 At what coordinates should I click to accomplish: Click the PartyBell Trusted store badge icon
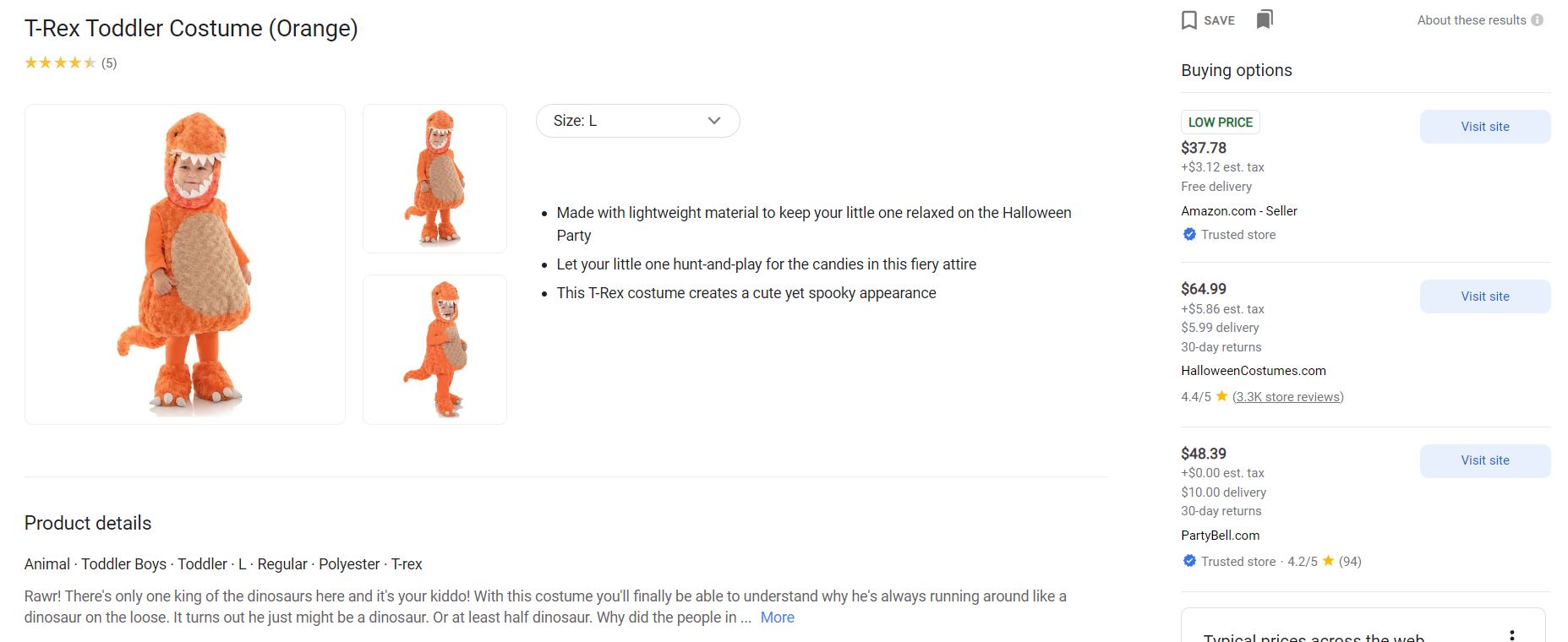1189,561
